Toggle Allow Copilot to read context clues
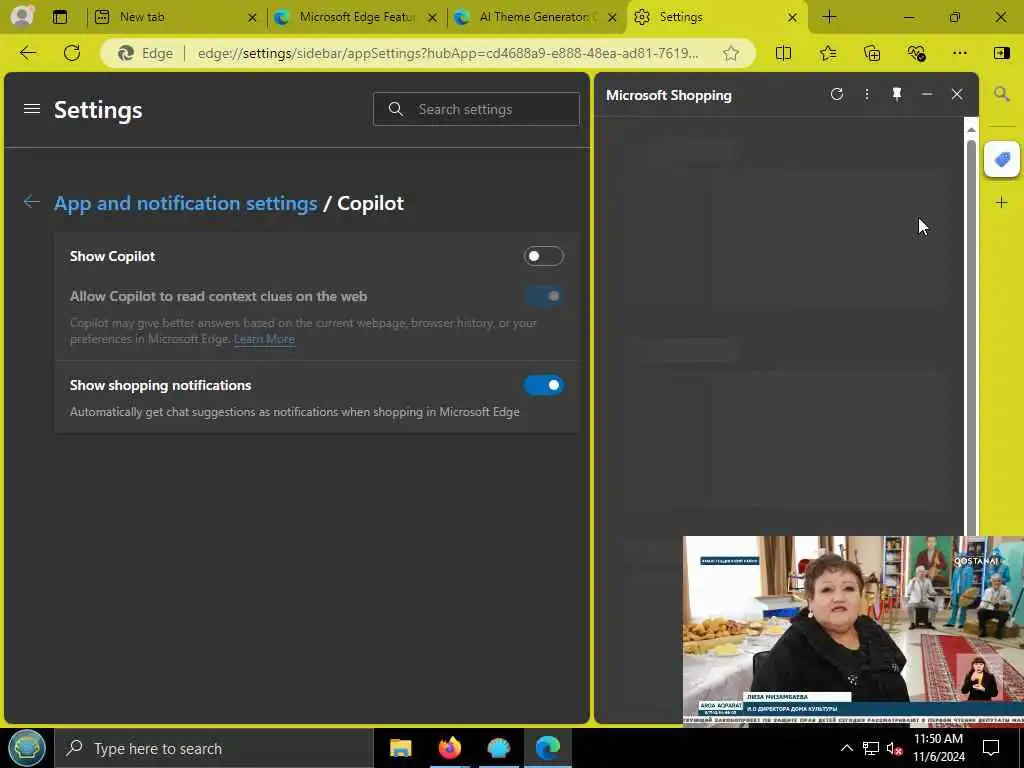Image resolution: width=1024 pixels, height=768 pixels. (543, 296)
